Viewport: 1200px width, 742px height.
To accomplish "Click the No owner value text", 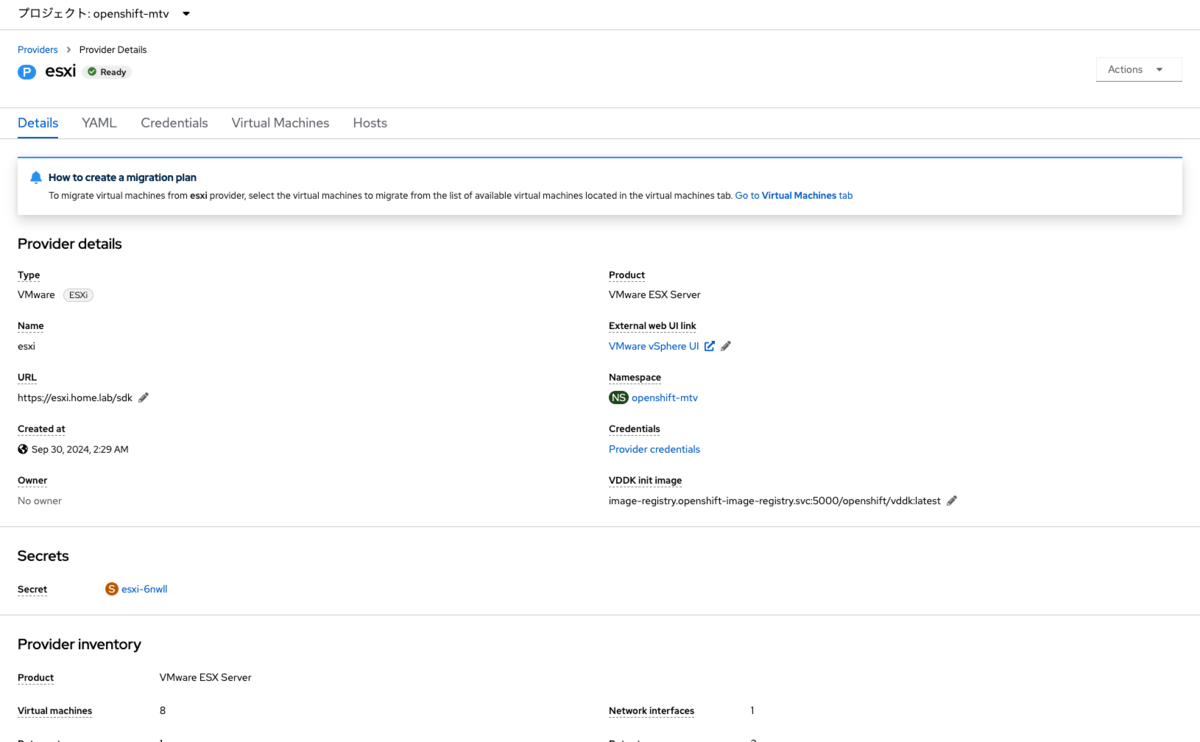I will (40, 500).
